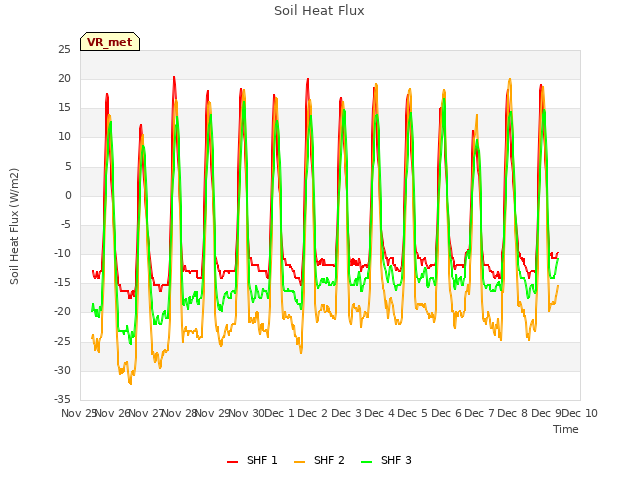The image size is (640, 480).
Task: Click the 25 y-axis tick label
Action: 64,49
